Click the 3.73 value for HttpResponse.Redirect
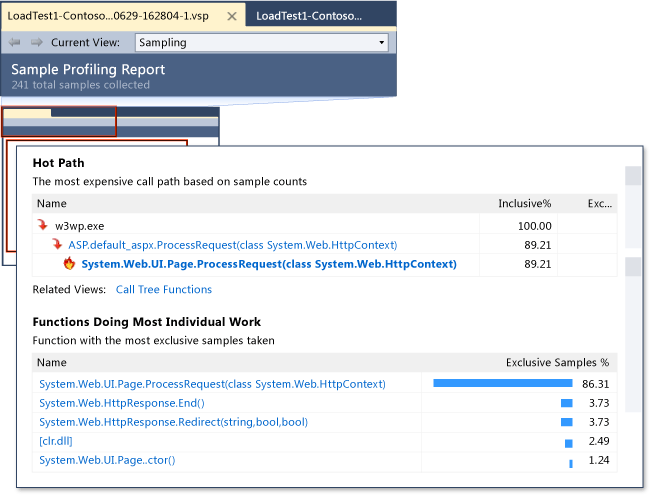This screenshot has height=496, width=652. tap(599, 422)
